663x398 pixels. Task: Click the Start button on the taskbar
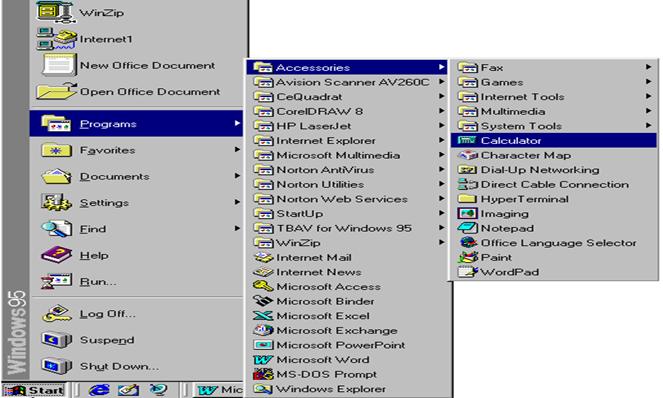click(x=35, y=390)
